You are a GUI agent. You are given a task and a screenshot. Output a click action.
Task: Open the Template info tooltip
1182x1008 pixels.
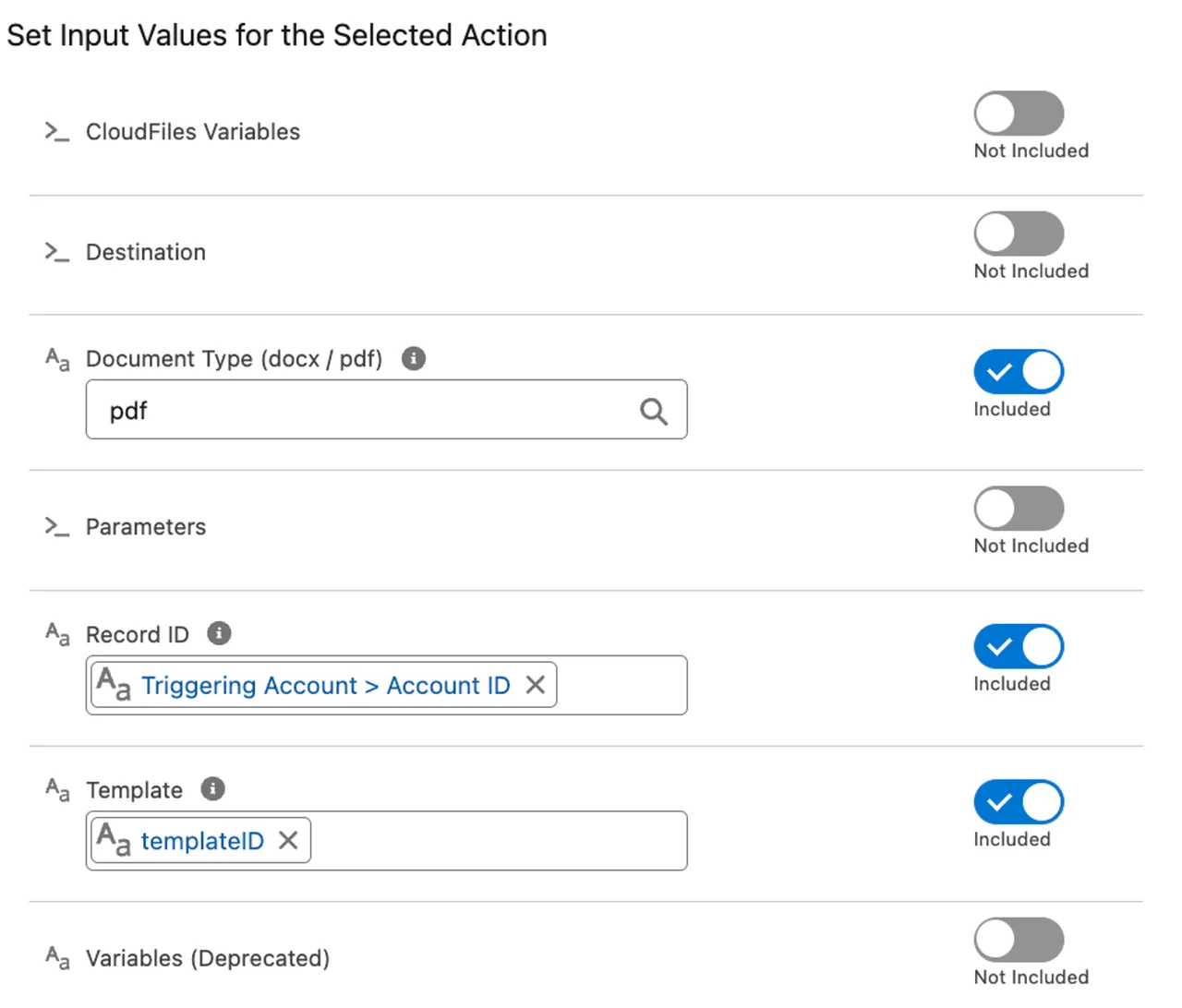pyautogui.click(x=212, y=789)
